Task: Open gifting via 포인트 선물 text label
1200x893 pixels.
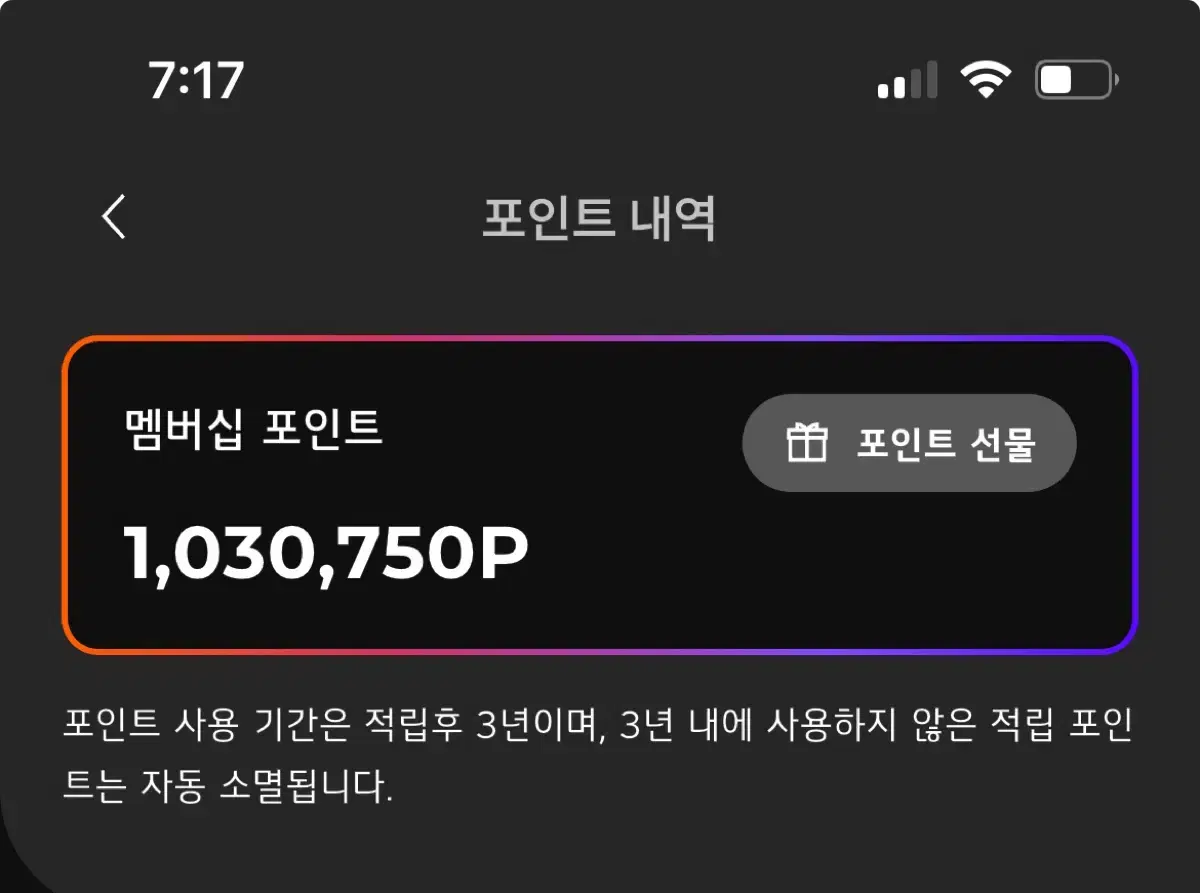Action: [x=945, y=443]
